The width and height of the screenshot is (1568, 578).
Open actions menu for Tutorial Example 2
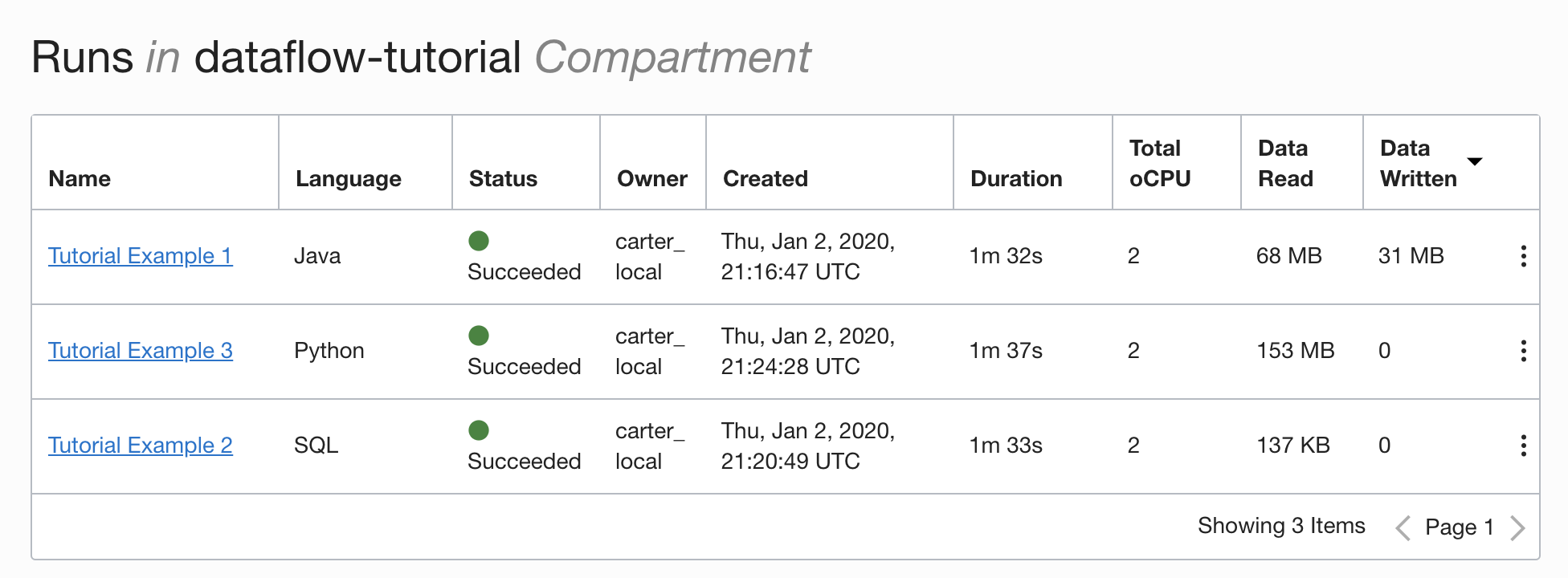click(x=1523, y=446)
